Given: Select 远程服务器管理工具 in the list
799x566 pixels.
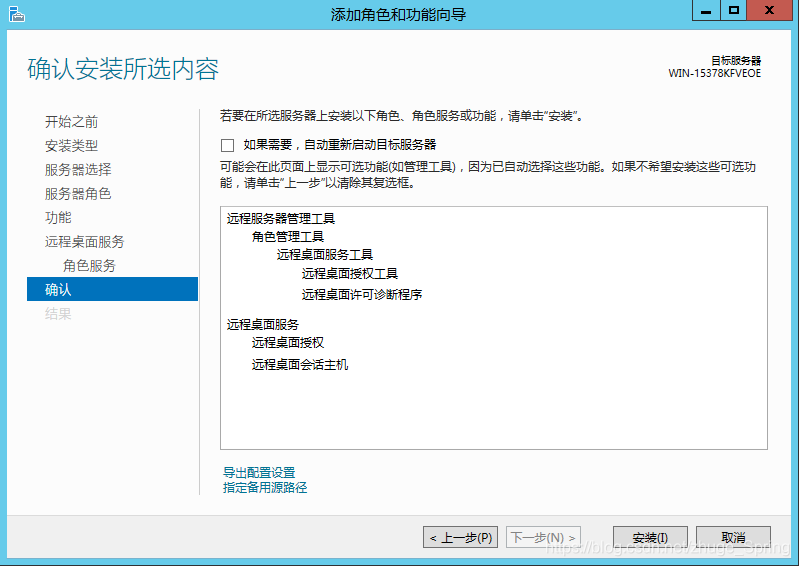Looking at the screenshot, I should (280, 218).
